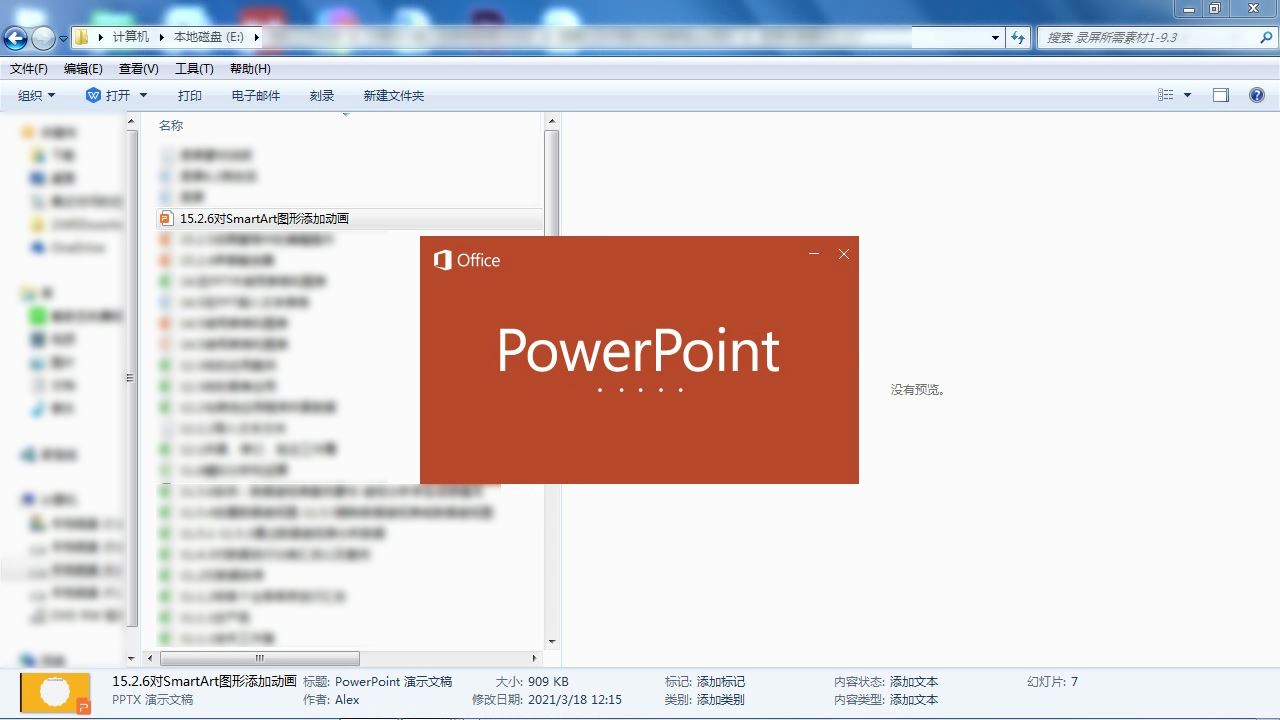1280x720 pixels.
Task: Click the Office logo on splash screen
Action: [x=467, y=260]
